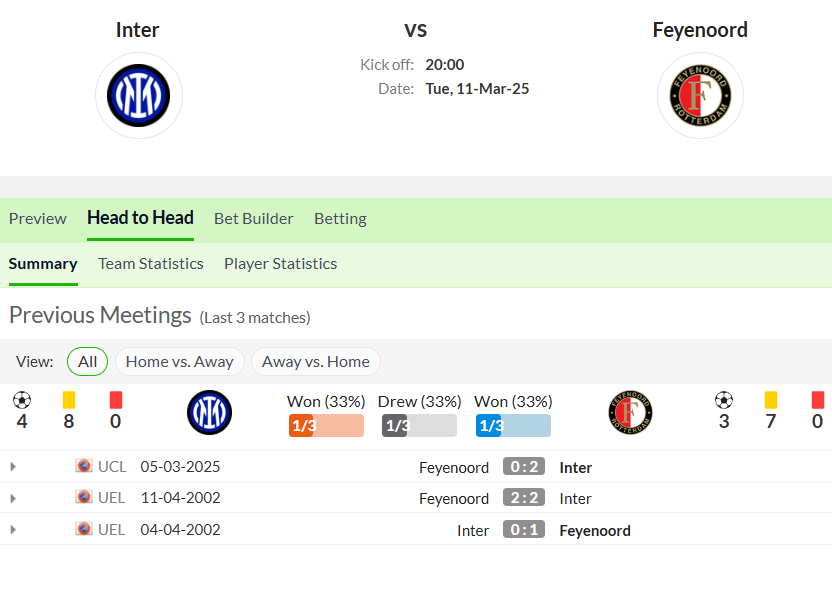Click the Feyenoord logo in the head-to-head stats row
The width and height of the screenshot is (832, 603).
pyautogui.click(x=630, y=412)
